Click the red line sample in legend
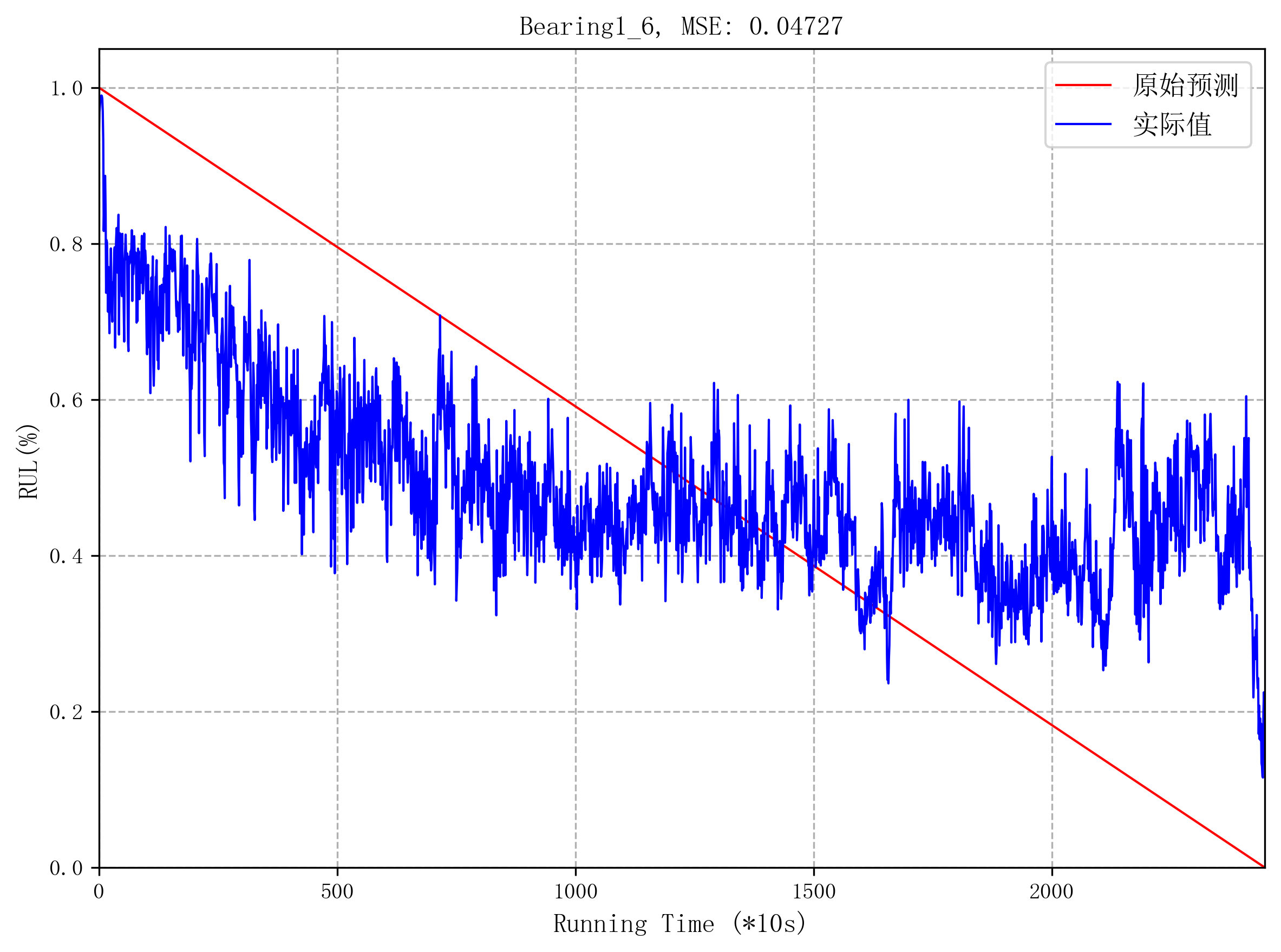This screenshot has height=952, width=1281. click(x=1083, y=85)
